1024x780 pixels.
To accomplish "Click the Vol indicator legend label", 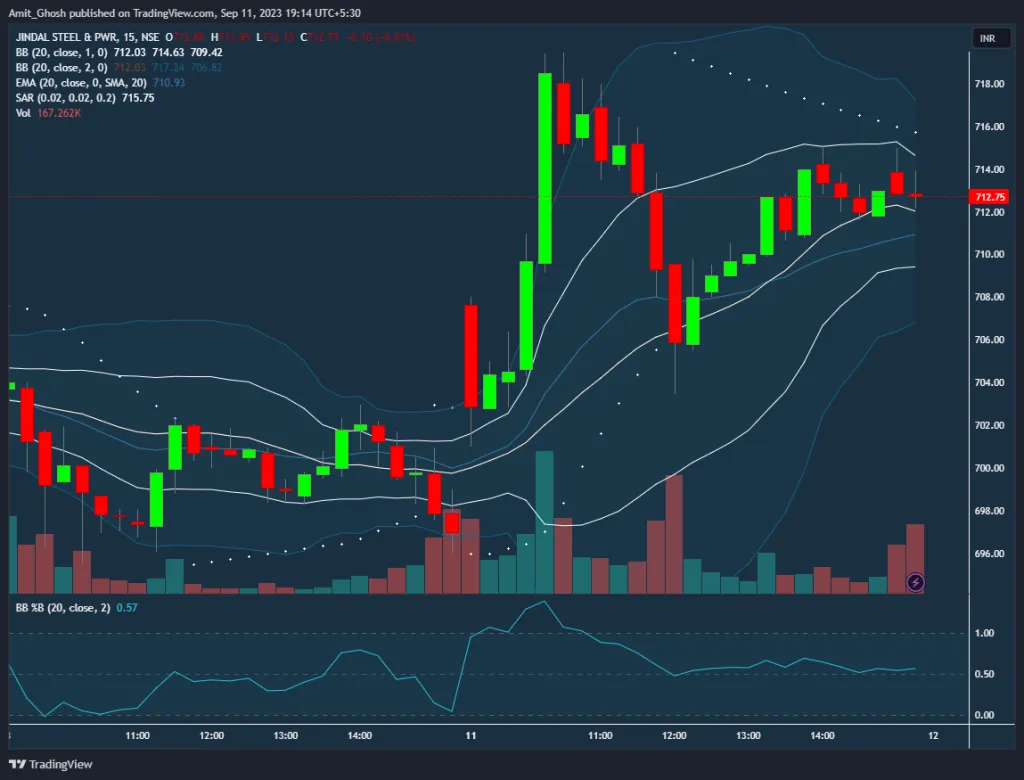I will click(23, 113).
